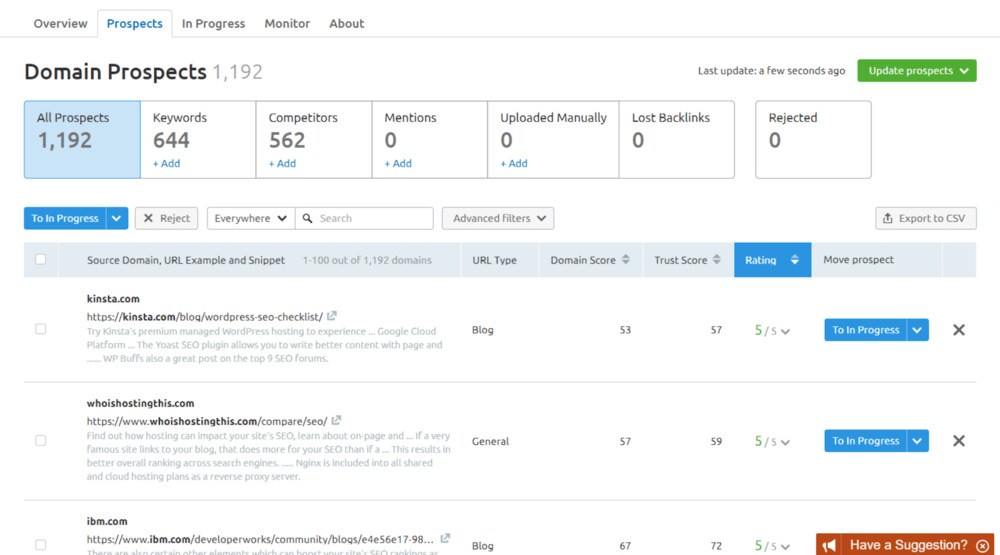This screenshot has height=555, width=1000.
Task: Click the Reject button
Action: pyautogui.click(x=166, y=218)
